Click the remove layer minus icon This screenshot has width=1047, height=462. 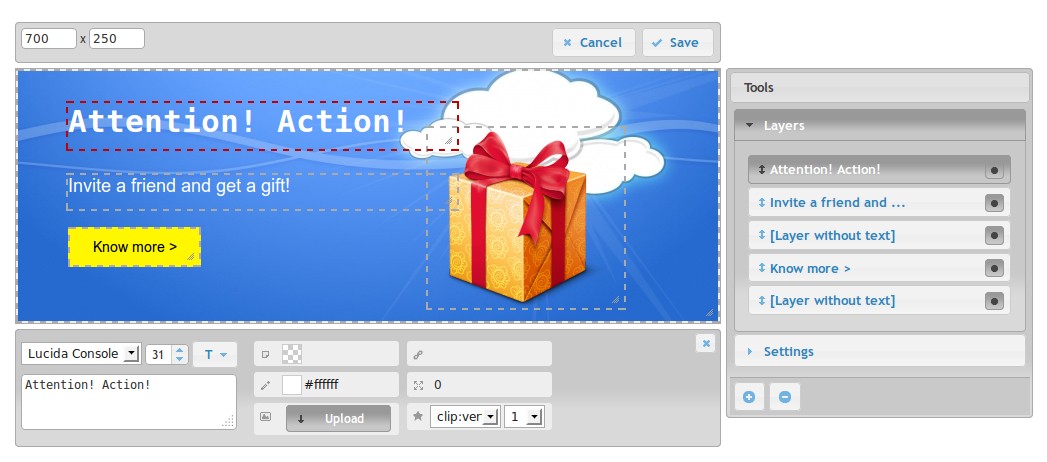[x=784, y=397]
